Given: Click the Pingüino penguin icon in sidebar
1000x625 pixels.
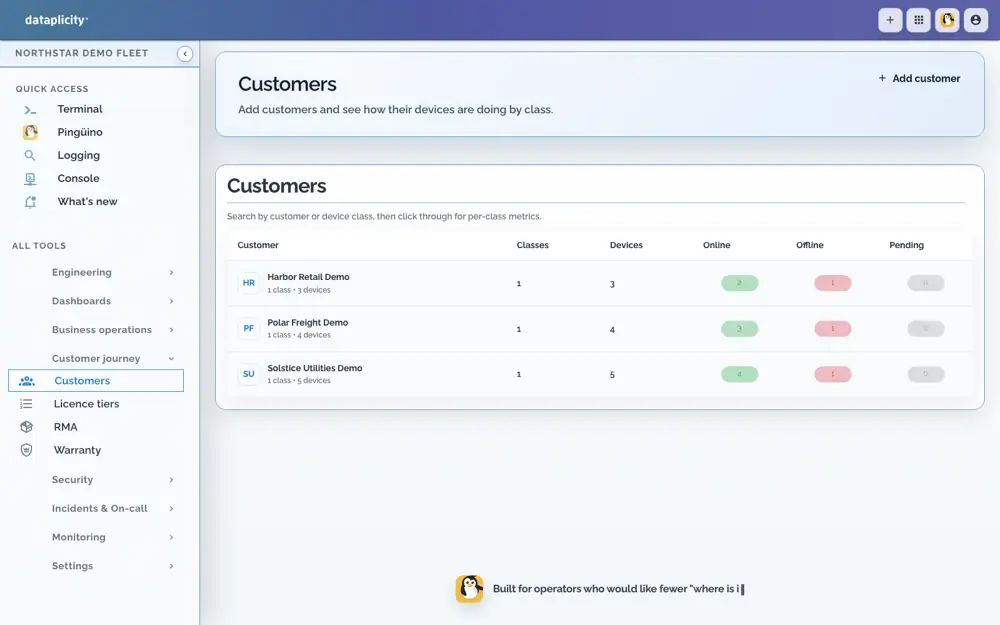Looking at the screenshot, I should (30, 132).
